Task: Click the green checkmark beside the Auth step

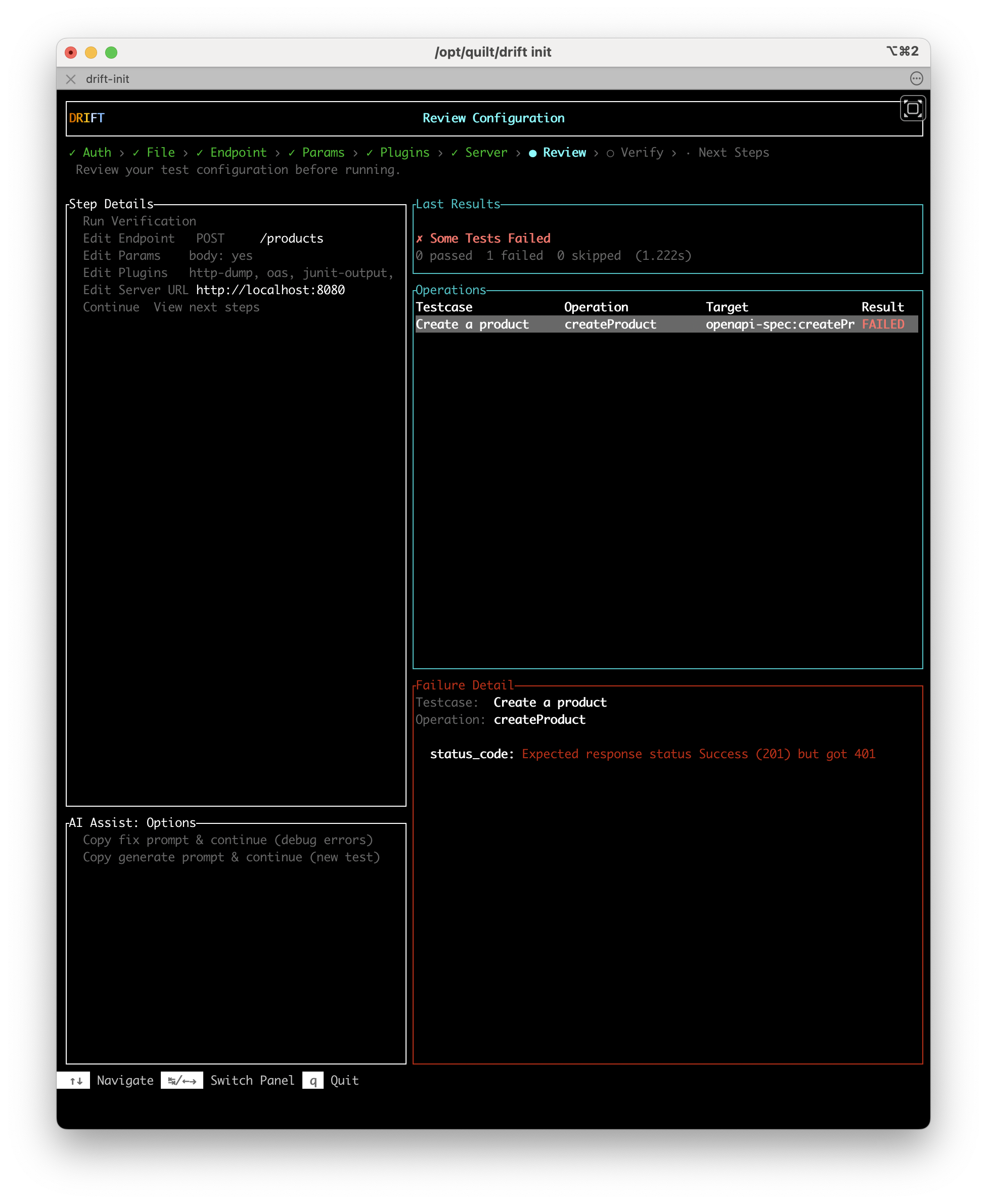Action: pos(72,152)
